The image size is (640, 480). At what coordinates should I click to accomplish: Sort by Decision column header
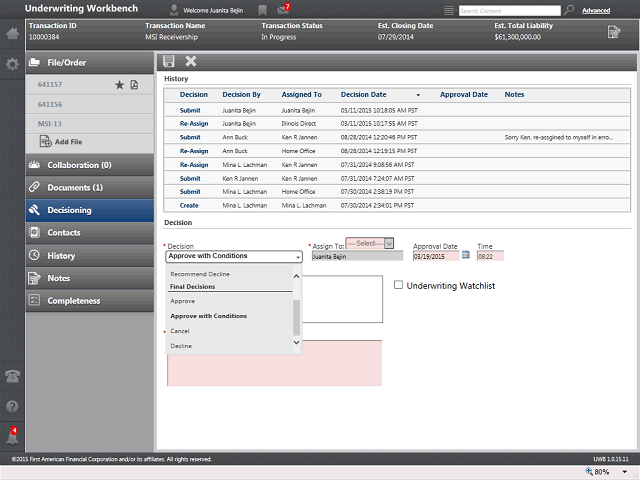click(x=194, y=95)
